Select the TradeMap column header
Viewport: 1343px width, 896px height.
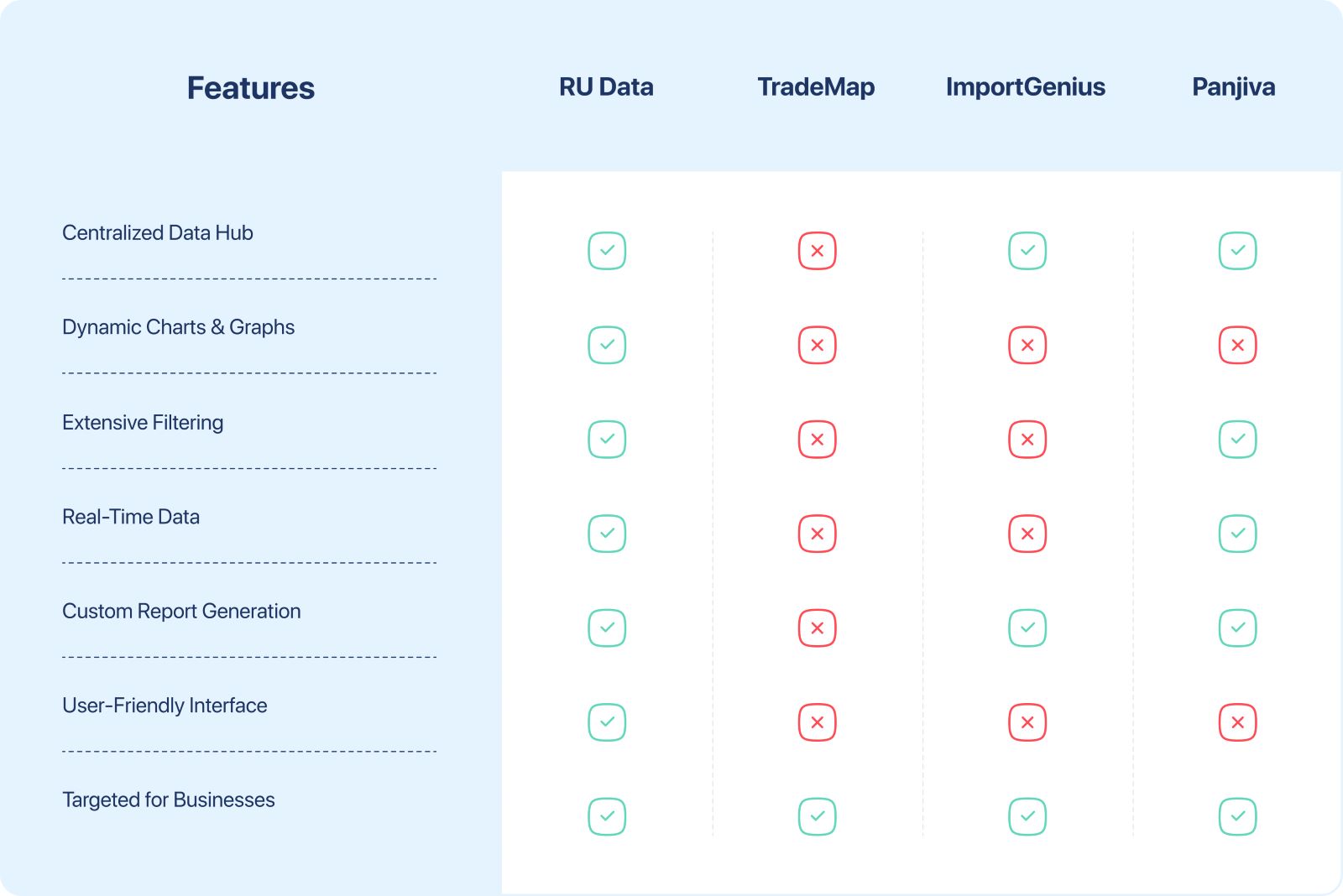pos(816,87)
